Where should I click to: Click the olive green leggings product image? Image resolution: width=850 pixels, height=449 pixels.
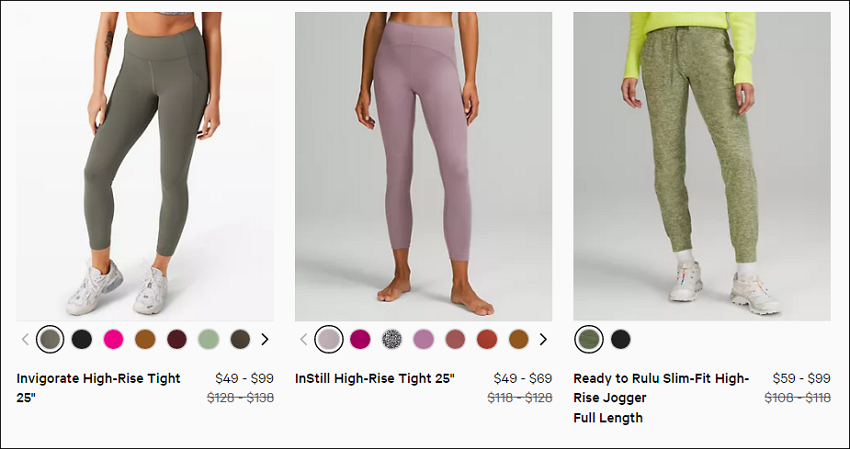coord(145,166)
